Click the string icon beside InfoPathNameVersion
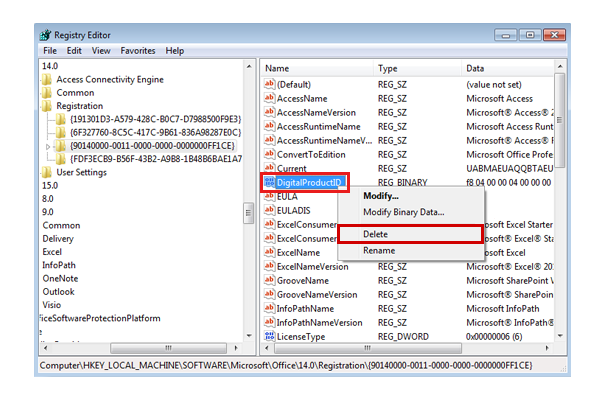Viewport: 606px width, 400px height. coord(269,322)
